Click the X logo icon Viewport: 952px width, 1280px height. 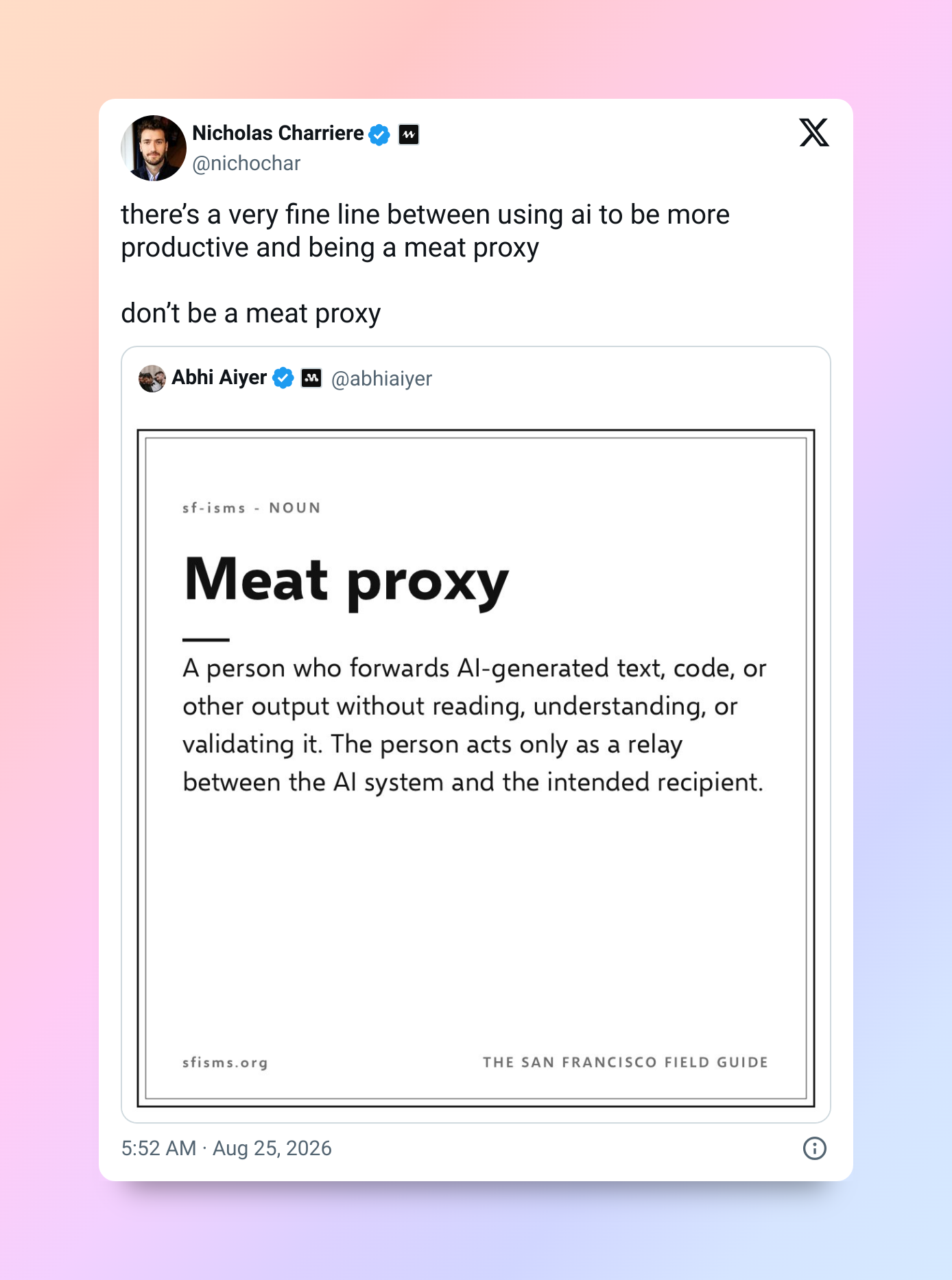pos(814,132)
